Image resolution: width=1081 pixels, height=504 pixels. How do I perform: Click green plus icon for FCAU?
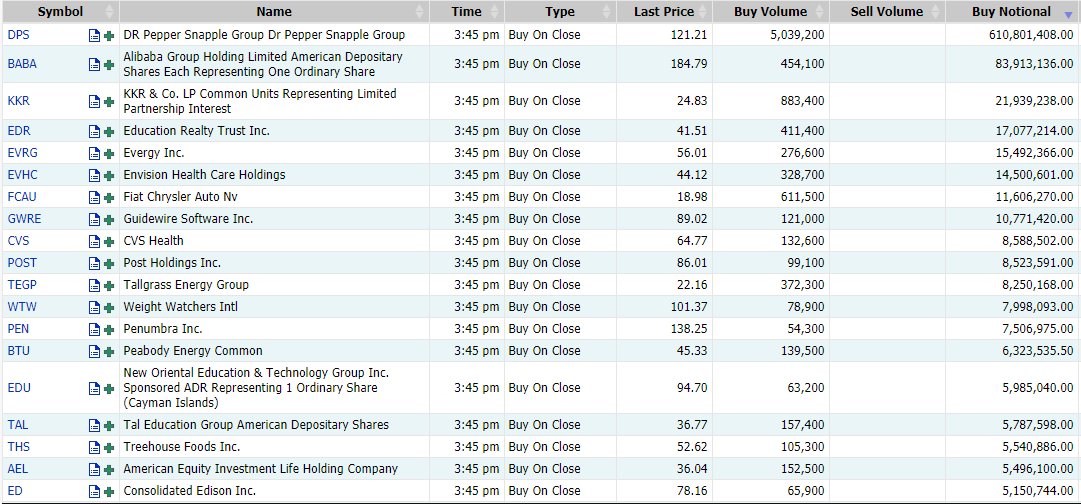109,198
